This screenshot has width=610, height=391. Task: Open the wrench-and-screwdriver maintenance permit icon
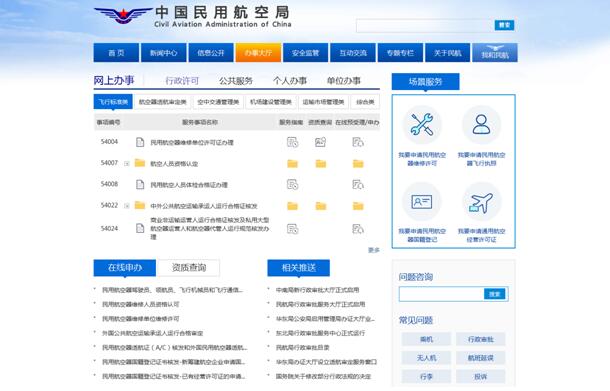click(x=422, y=125)
